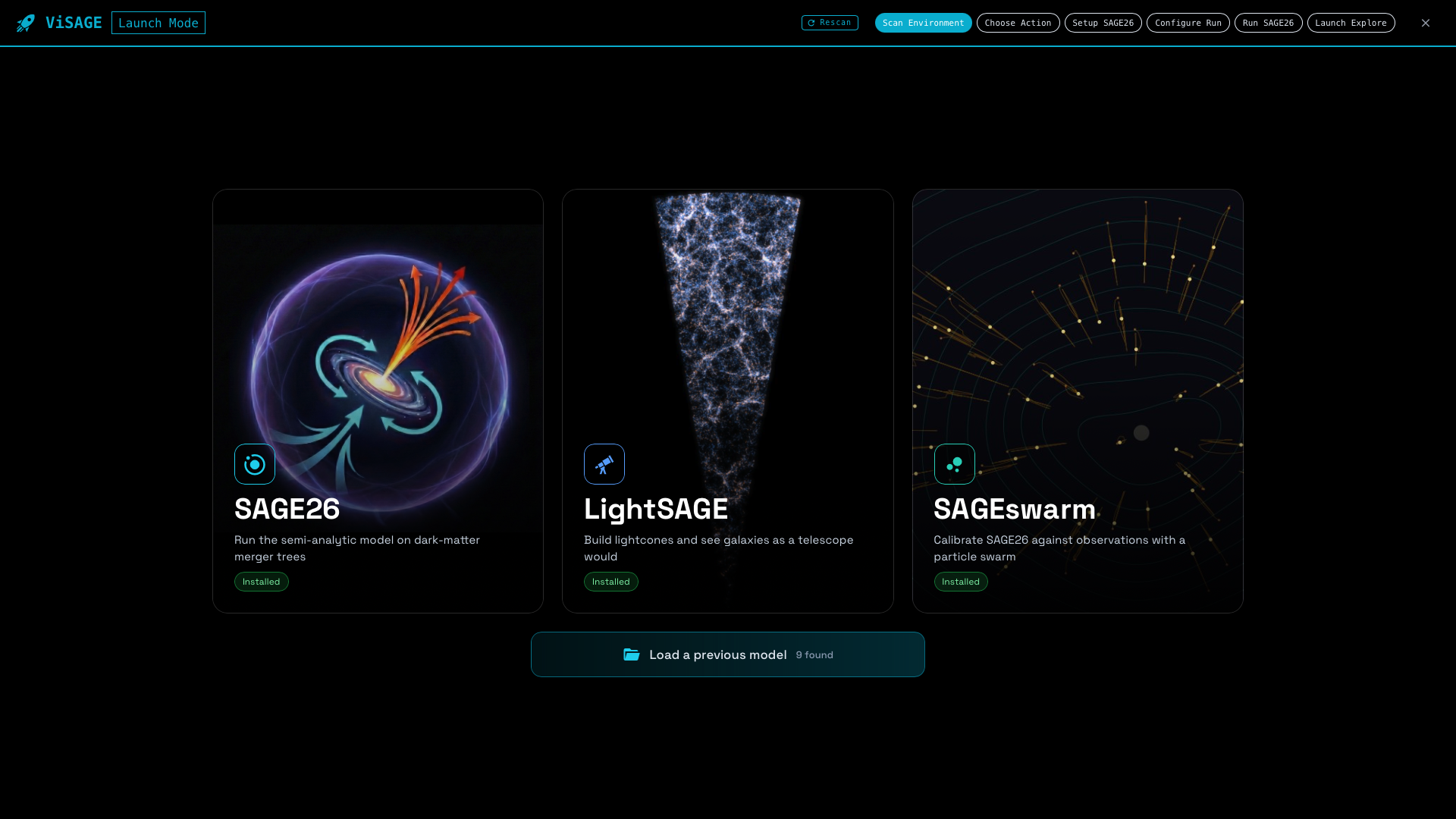Select the SAGE26 card title
The image size is (1456, 819).
[287, 509]
